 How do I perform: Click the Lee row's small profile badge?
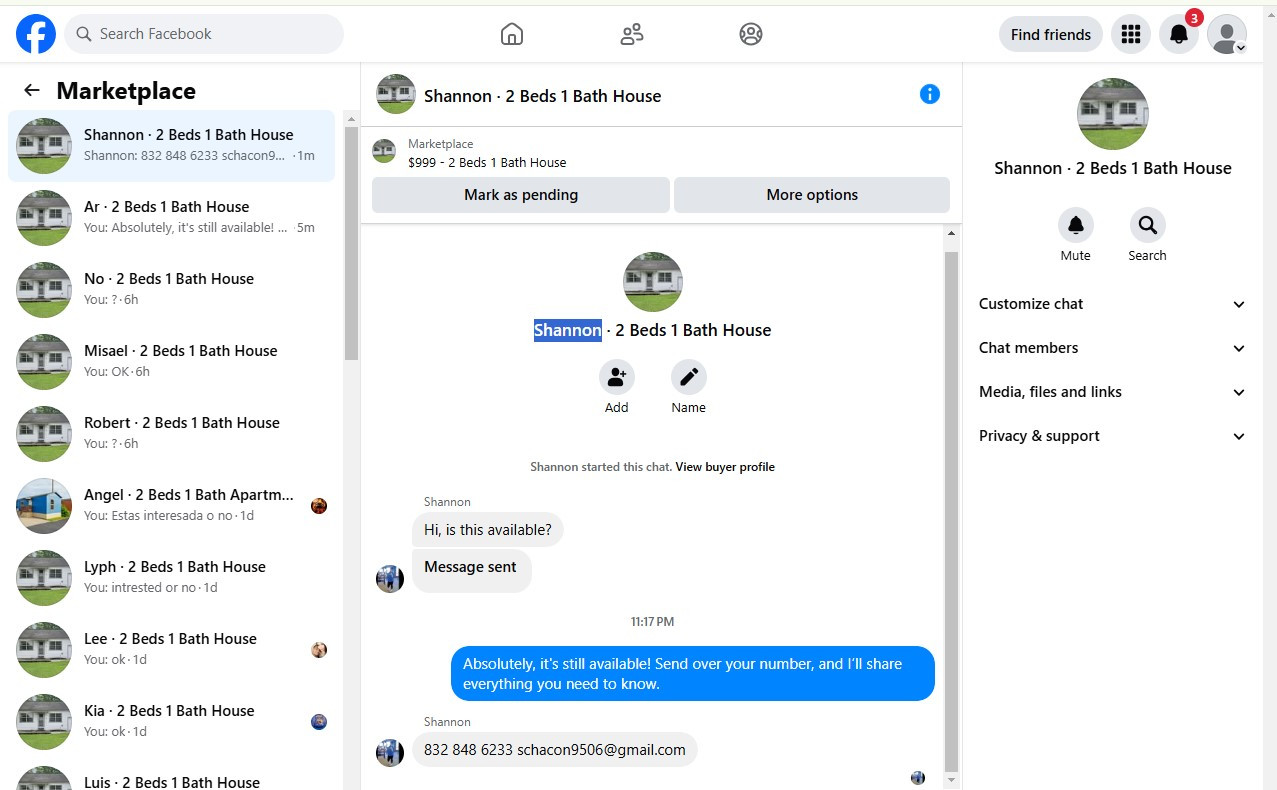click(x=319, y=650)
